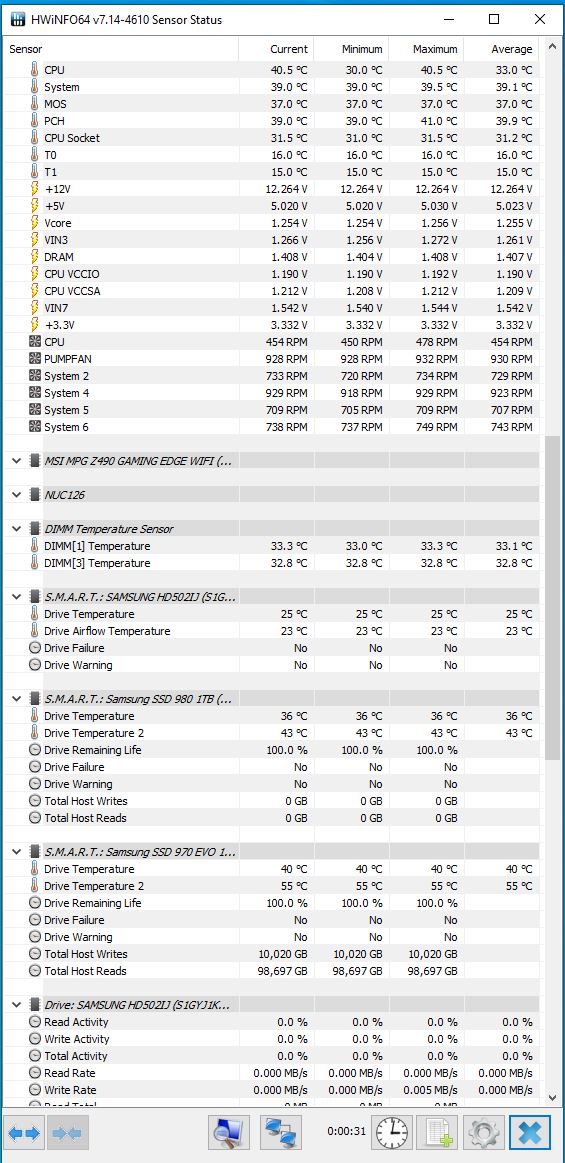Viewport: 565px width, 1163px height.
Task: Click the network remote monitoring icon
Action: pos(281,1133)
